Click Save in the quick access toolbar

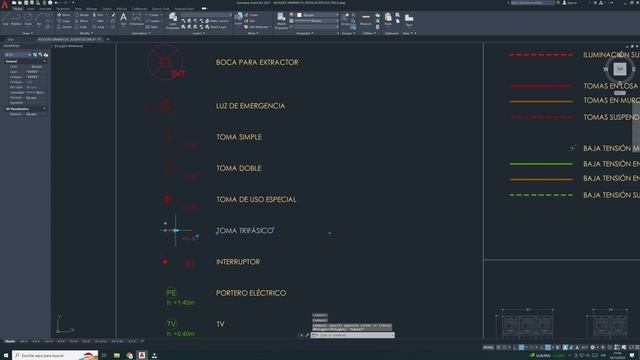[x=26, y=3]
